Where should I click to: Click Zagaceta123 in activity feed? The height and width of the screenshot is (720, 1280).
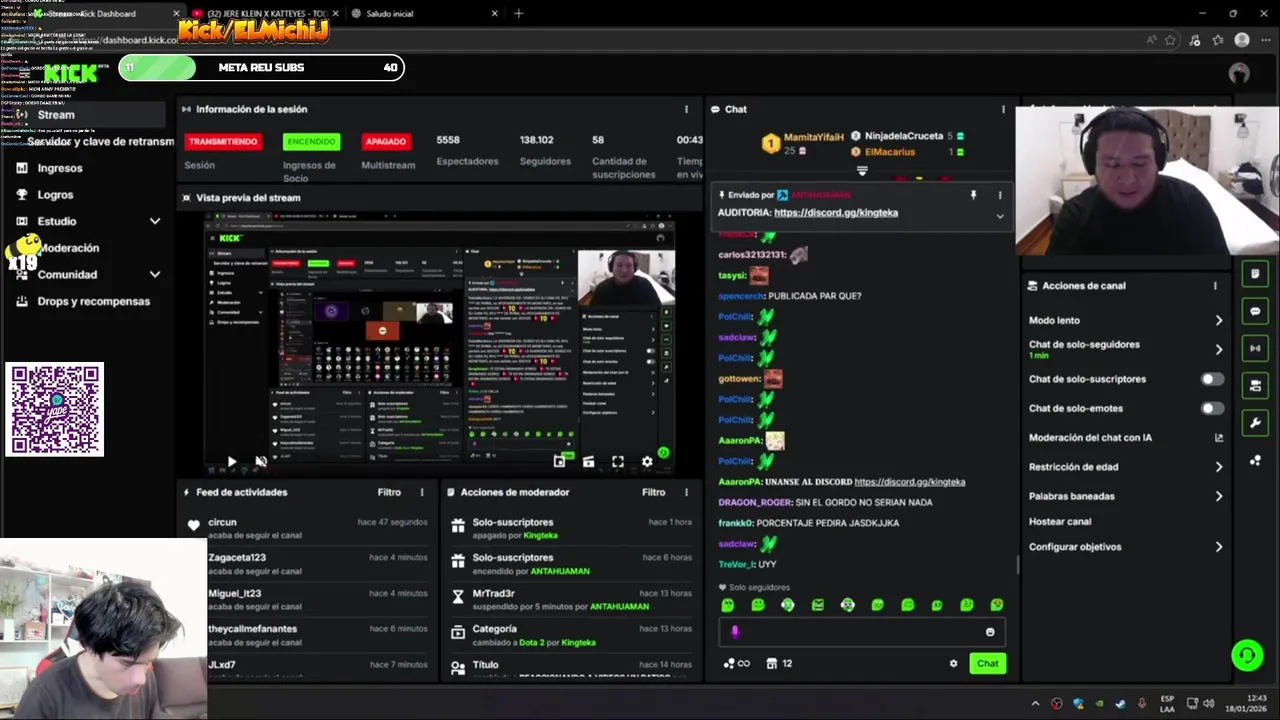click(237, 557)
